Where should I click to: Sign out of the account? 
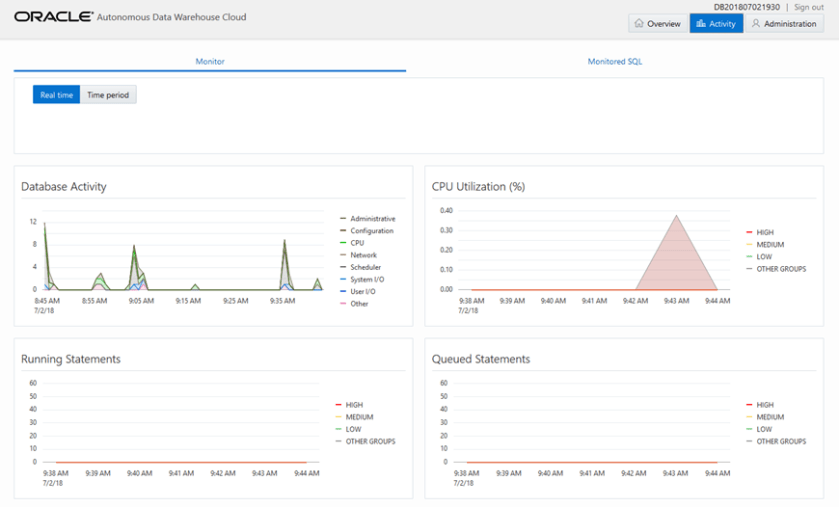809,7
